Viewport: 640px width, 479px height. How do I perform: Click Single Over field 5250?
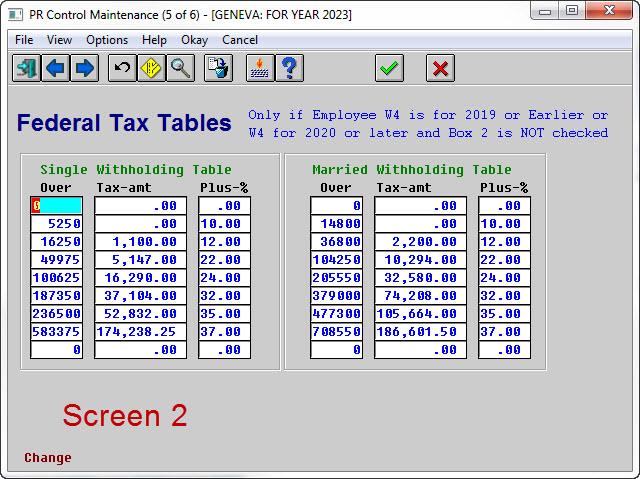point(56,224)
